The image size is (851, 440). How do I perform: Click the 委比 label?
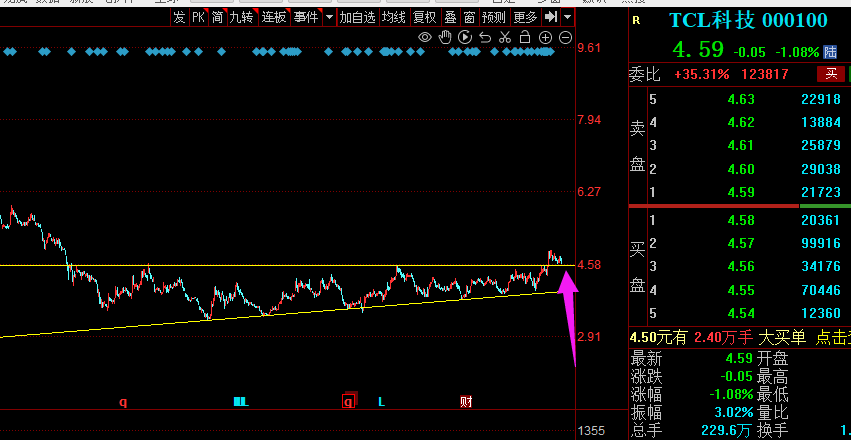pos(645,74)
